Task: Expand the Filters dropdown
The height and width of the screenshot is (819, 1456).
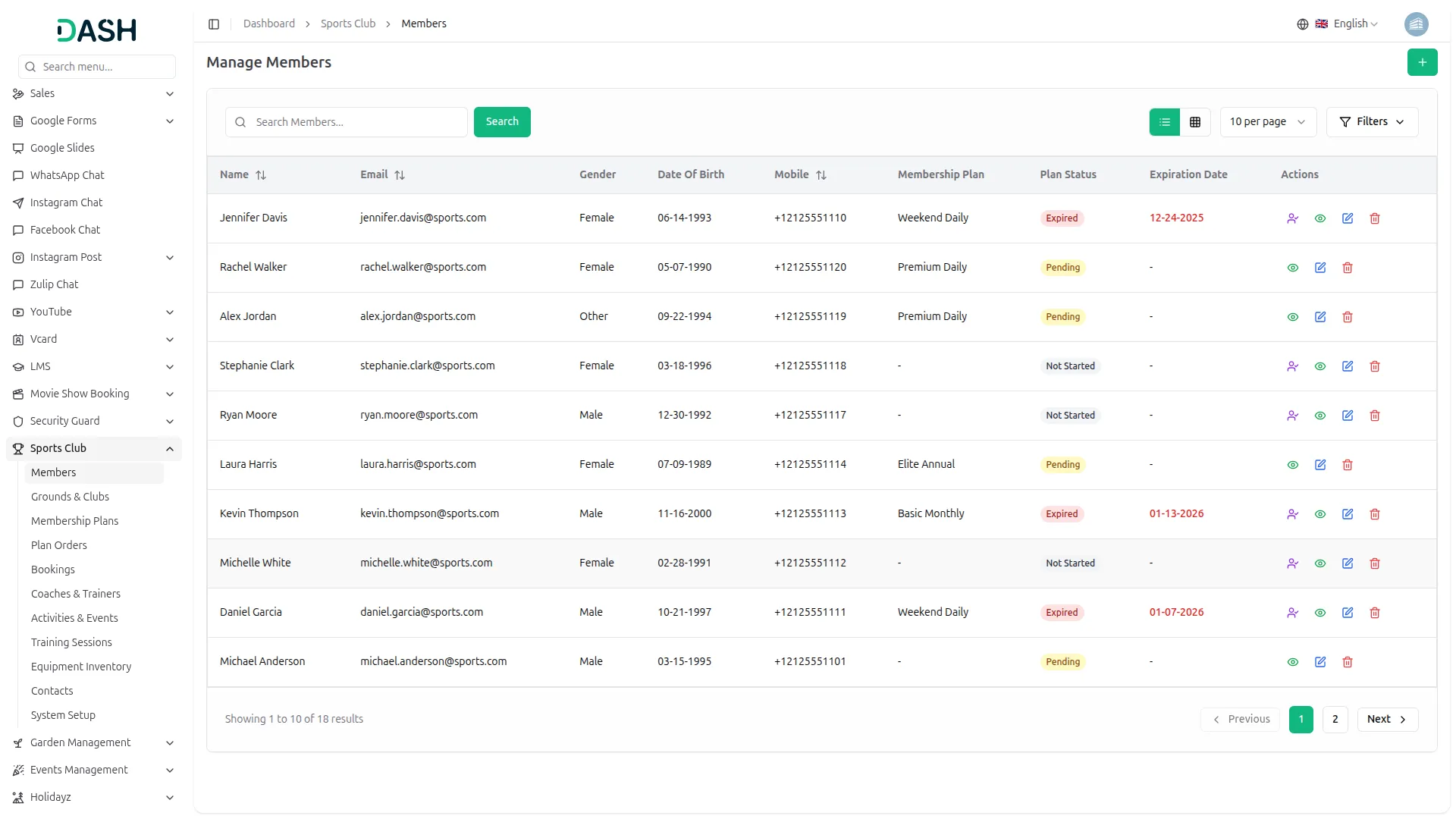Action: pyautogui.click(x=1371, y=122)
